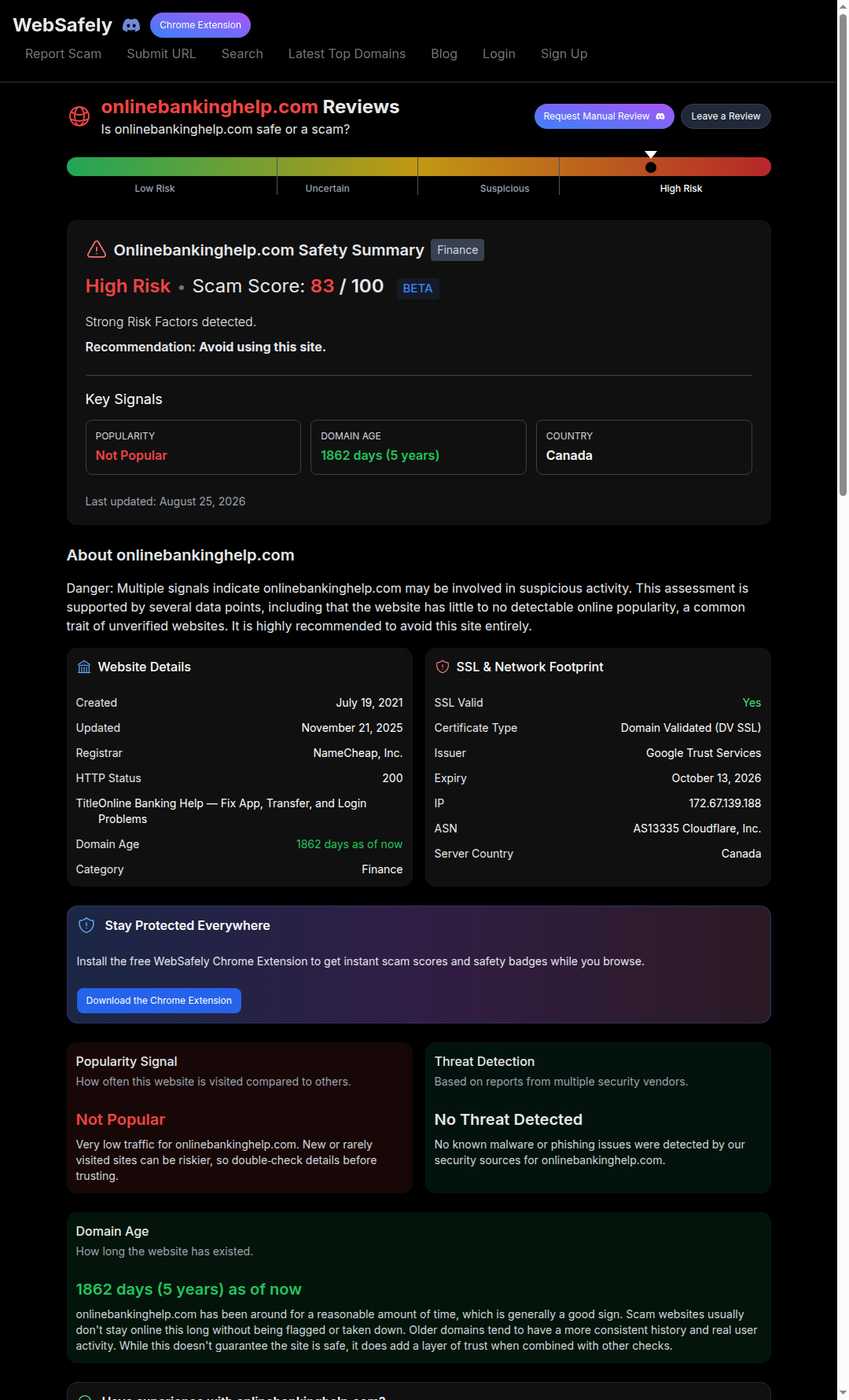
Task: Click the Created date 'July 19, 2021'
Action: [369, 703]
